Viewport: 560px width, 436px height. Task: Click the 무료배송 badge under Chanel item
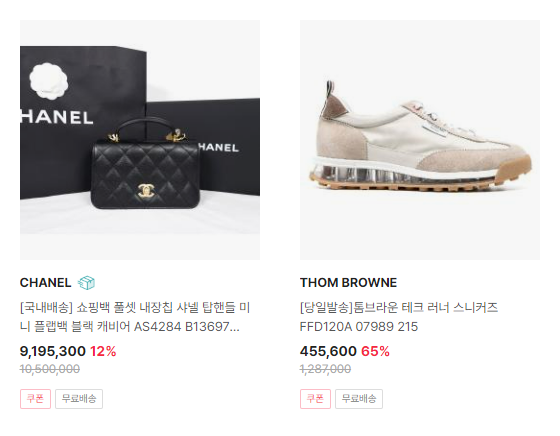tap(79, 399)
